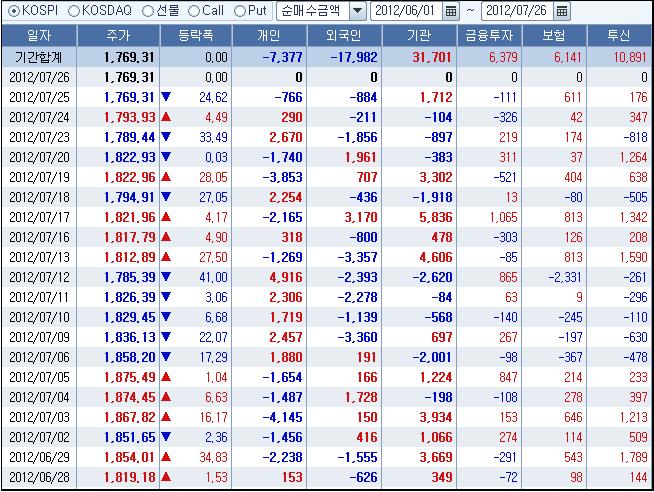
Task: Click the 투신 total 10,891 in 기간합계
Action: [x=630, y=57]
